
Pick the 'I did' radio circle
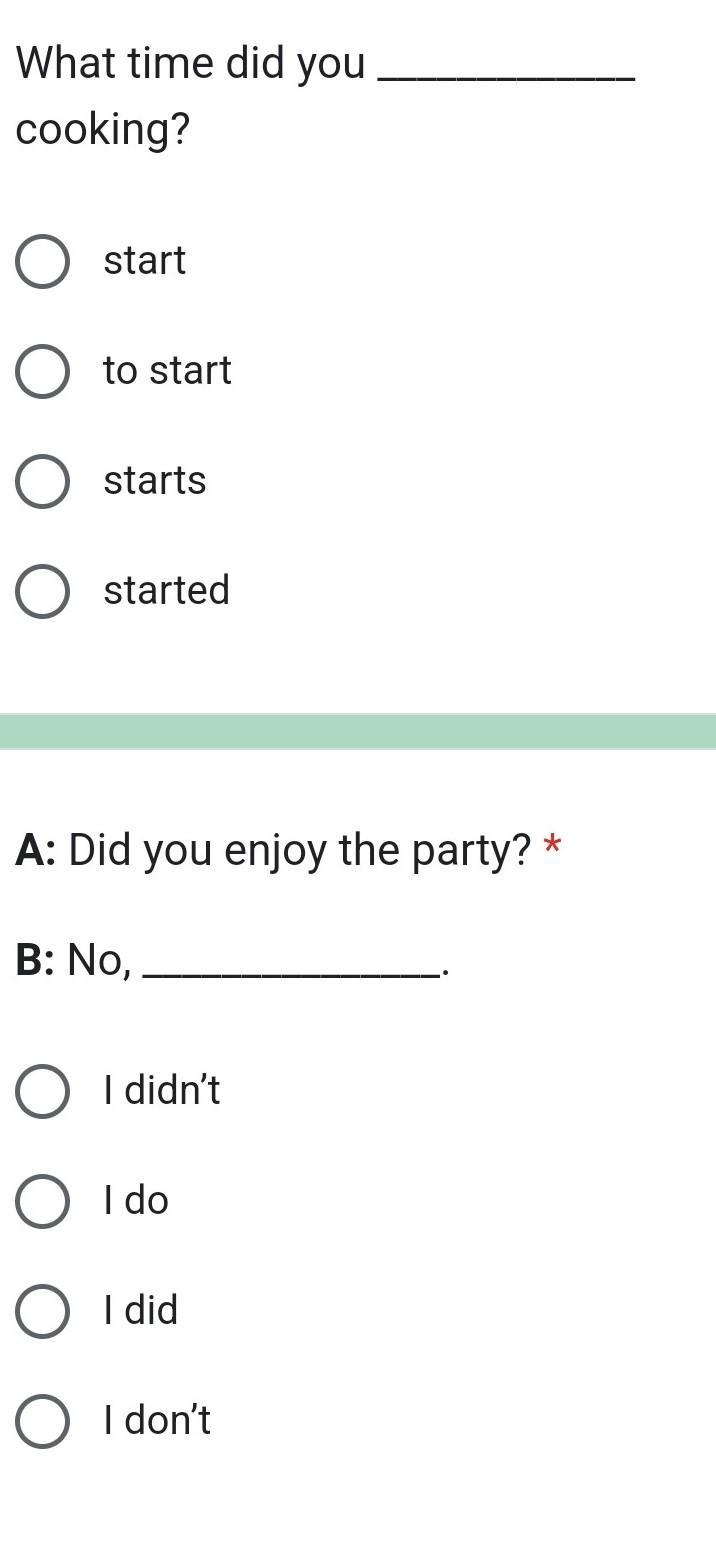point(43,1311)
